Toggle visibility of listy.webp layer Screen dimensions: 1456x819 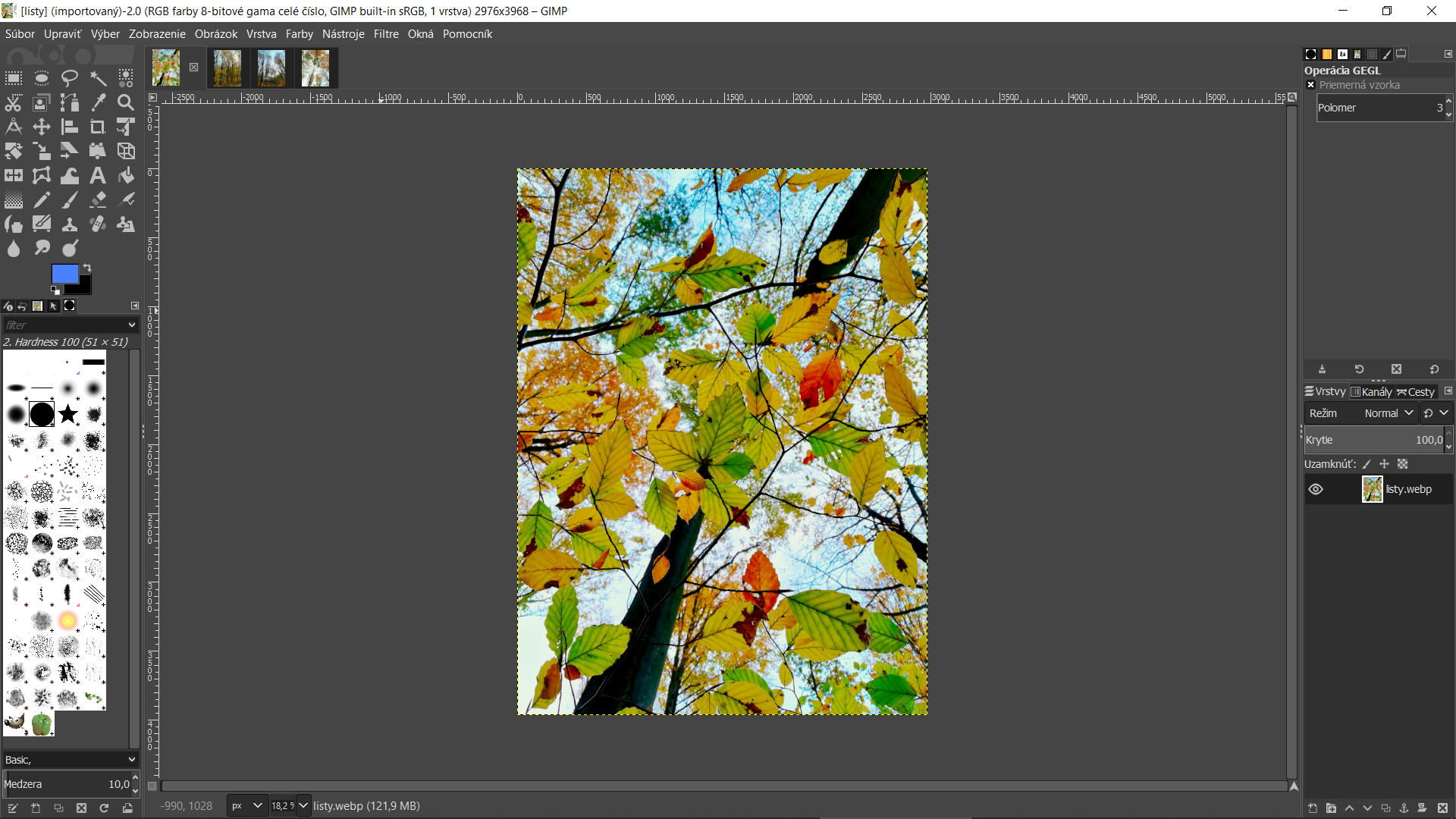click(1316, 489)
